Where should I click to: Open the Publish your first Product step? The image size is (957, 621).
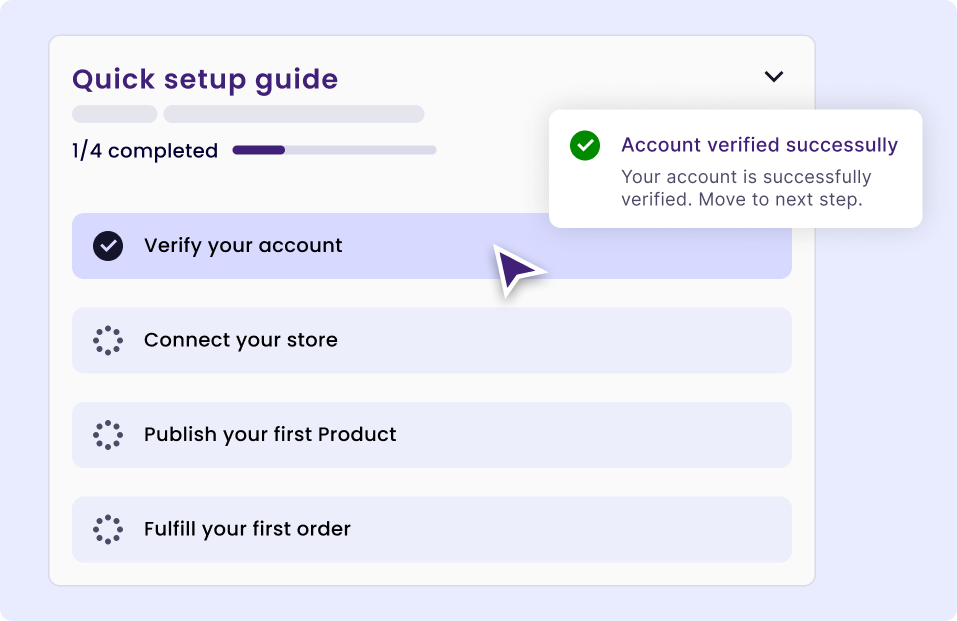click(430, 435)
